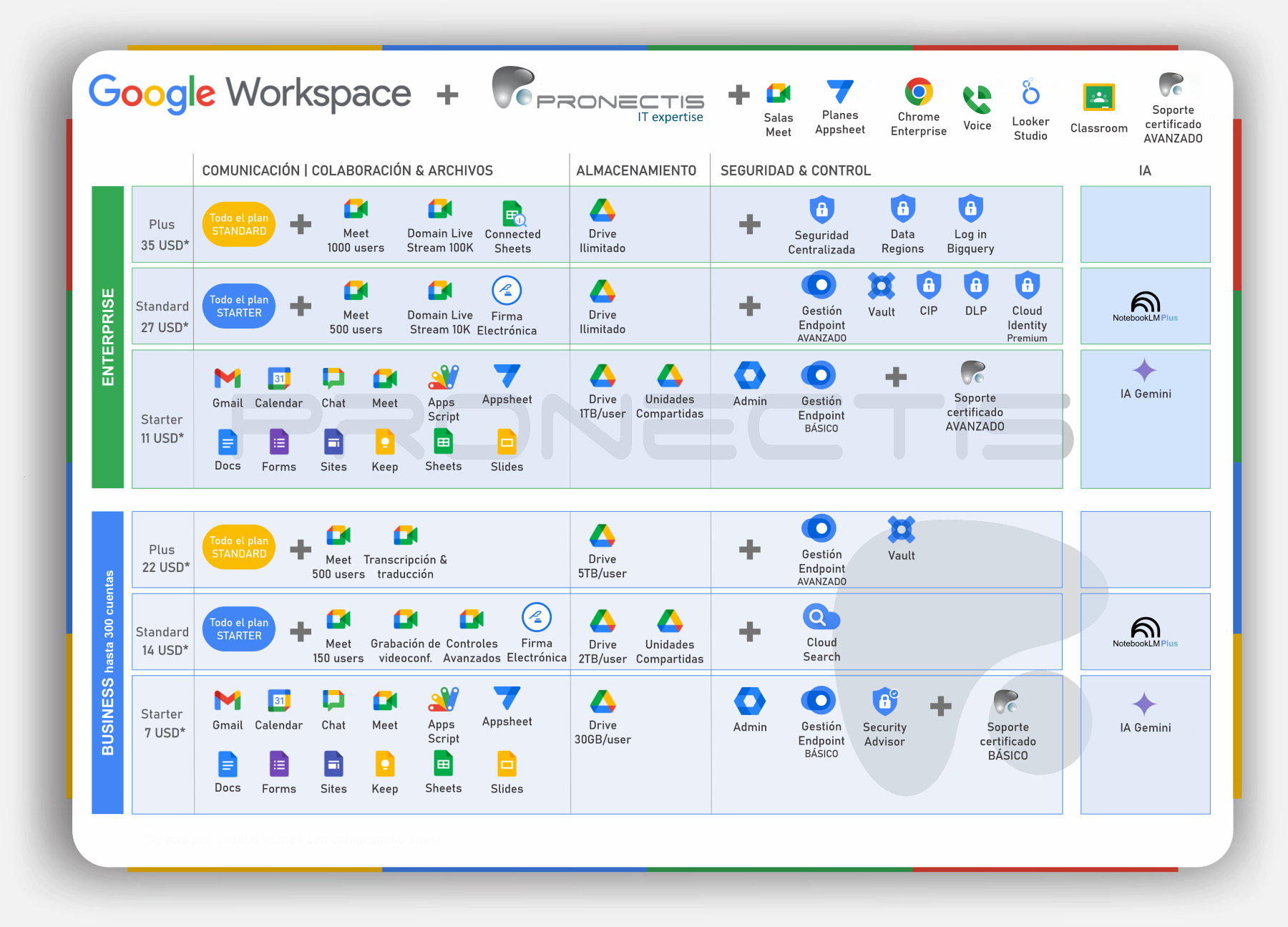Click Transcripción & traducción Meet icon
The image size is (1288, 927).
(x=406, y=535)
